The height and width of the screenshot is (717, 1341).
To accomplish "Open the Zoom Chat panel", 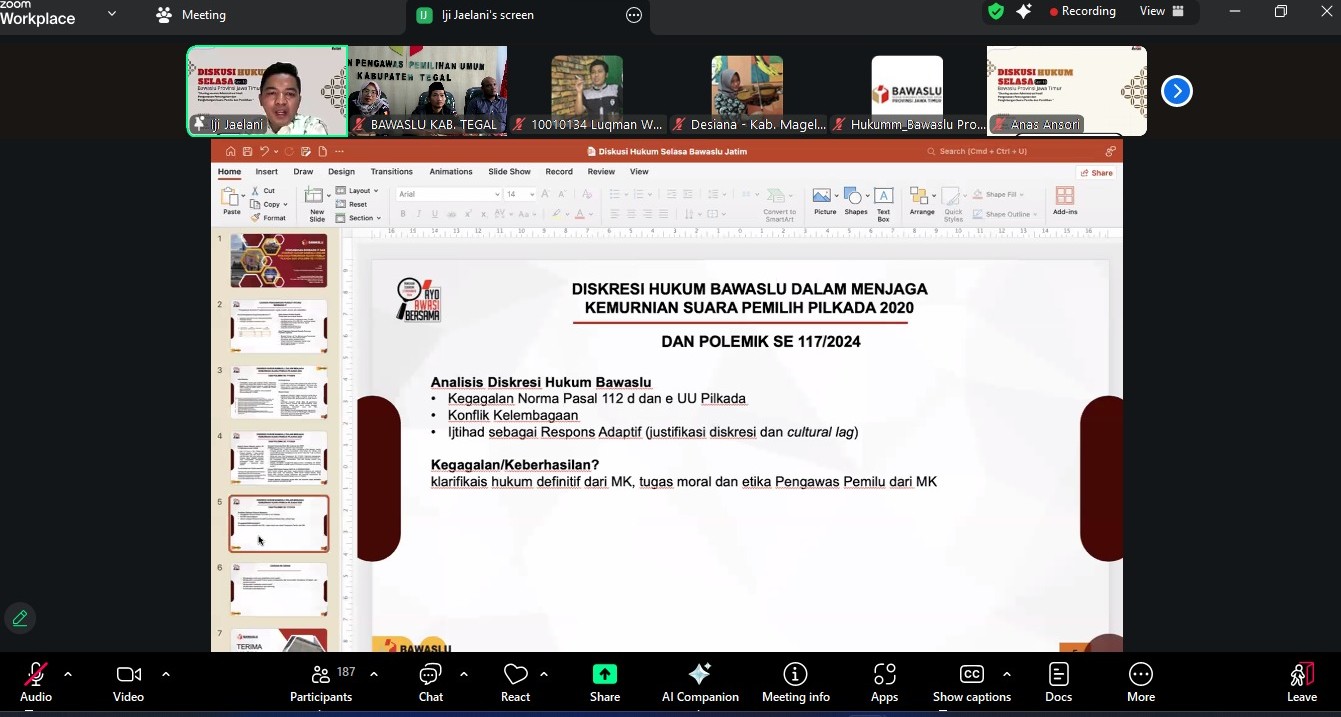I will pyautogui.click(x=430, y=681).
